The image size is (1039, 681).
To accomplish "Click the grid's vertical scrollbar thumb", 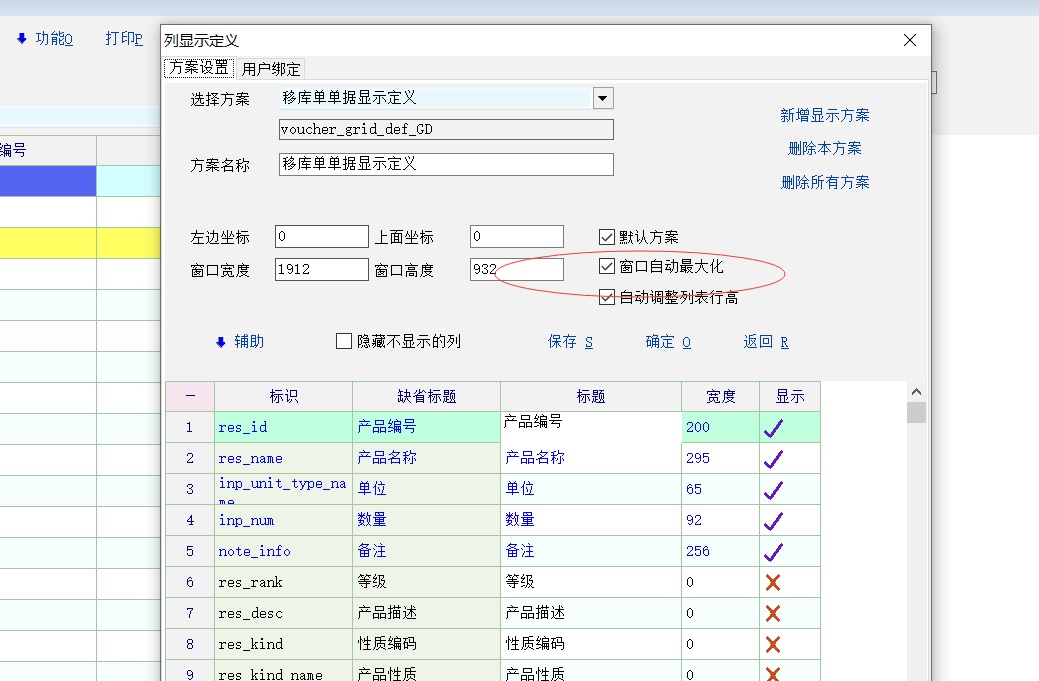I will [x=916, y=412].
